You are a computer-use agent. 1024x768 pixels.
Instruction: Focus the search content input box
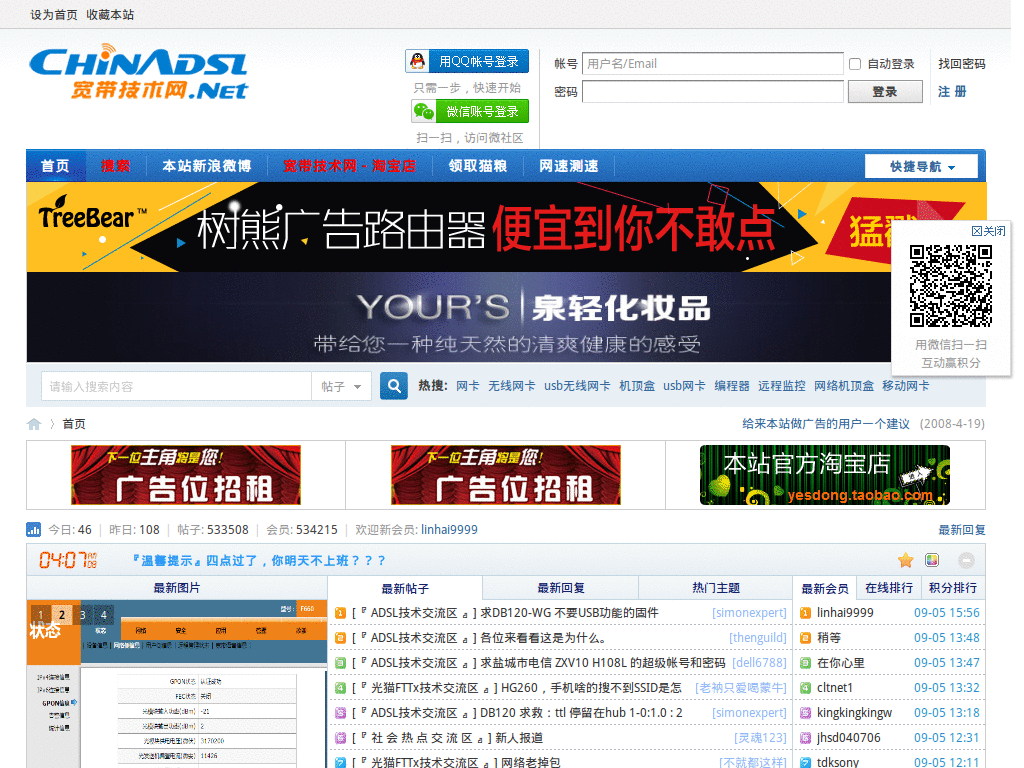[x=176, y=387]
